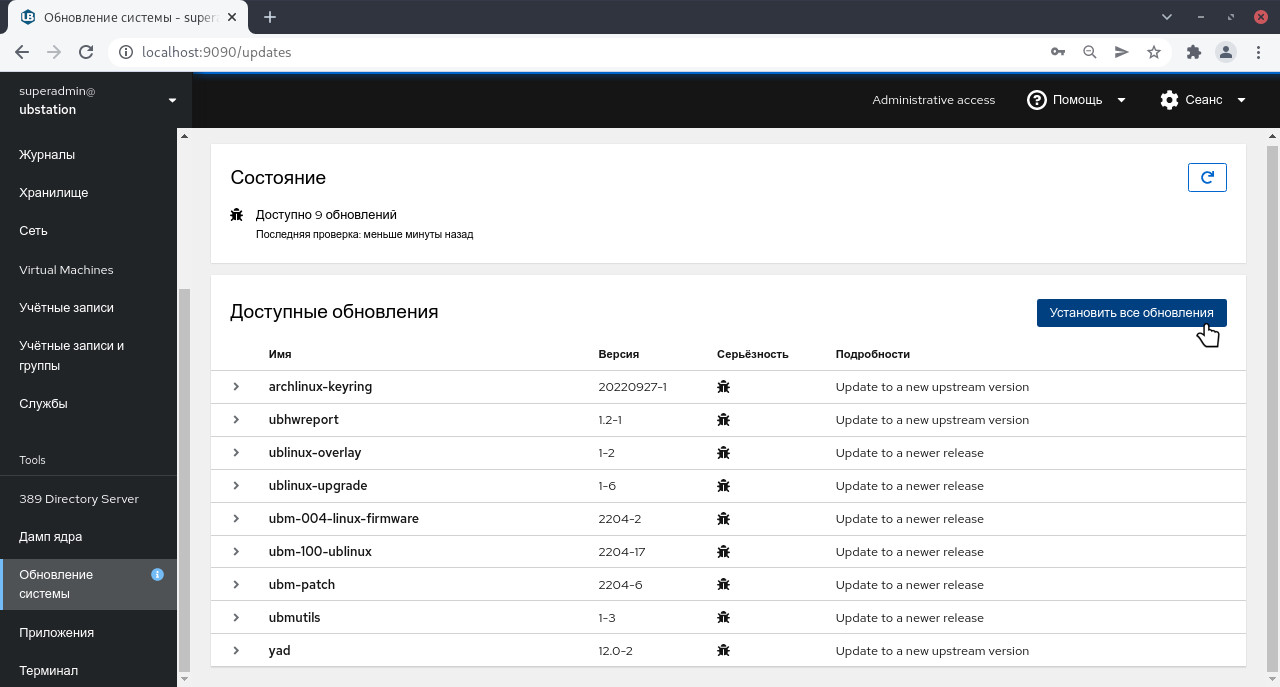
Task: Open the browser extensions puzzle icon
Action: [1193, 52]
